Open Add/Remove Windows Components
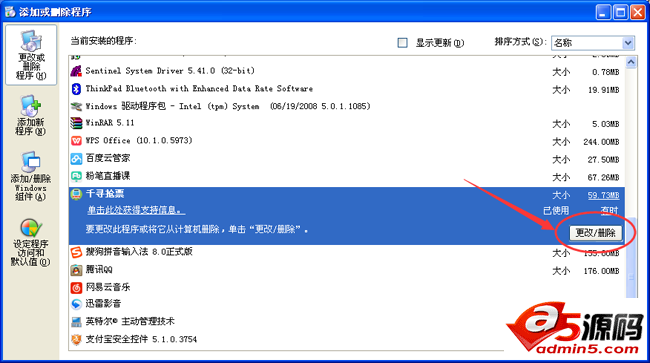The image size is (650, 363). 31,177
